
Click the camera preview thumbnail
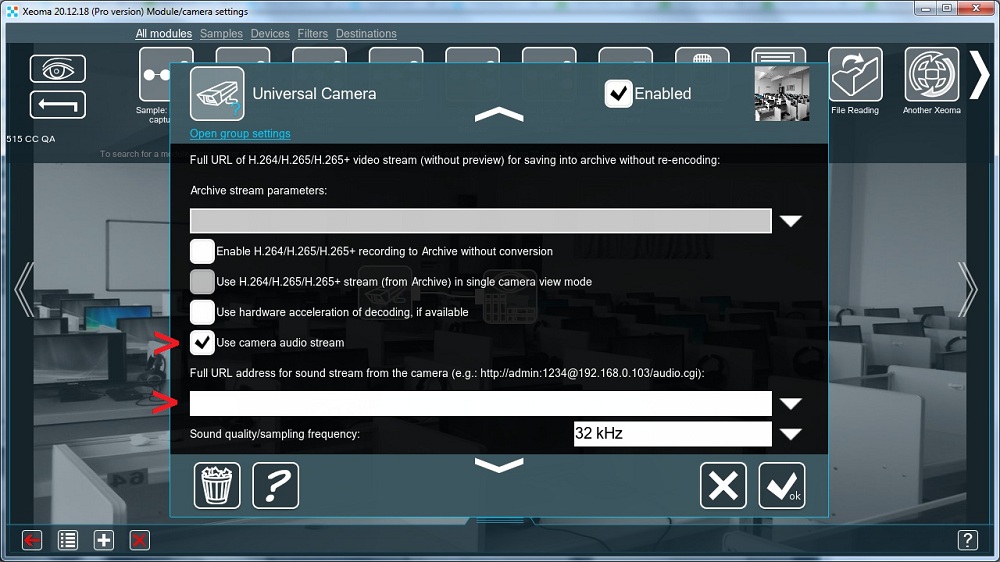[x=782, y=94]
